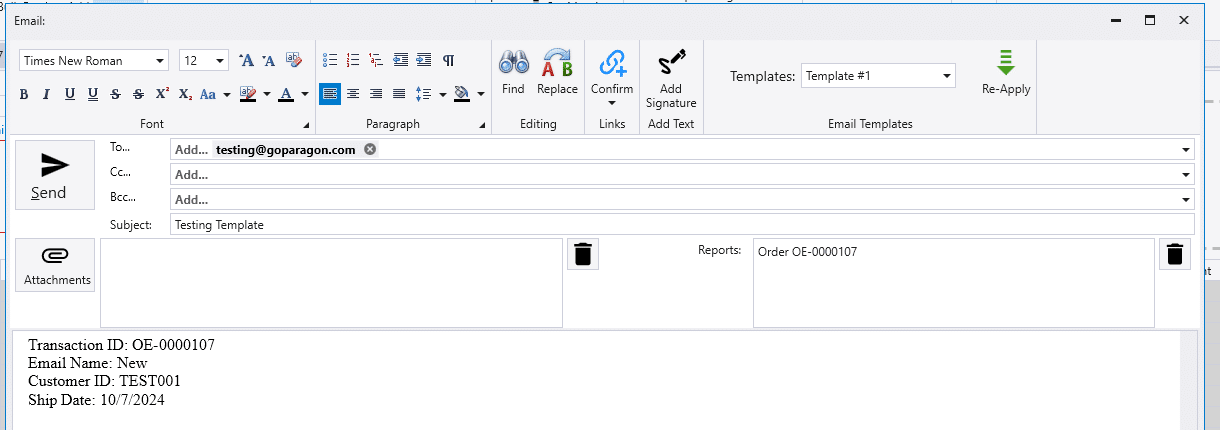Expand the Change Case dropdown arrow
Screen dimensions: 1220x430
pos(227,95)
